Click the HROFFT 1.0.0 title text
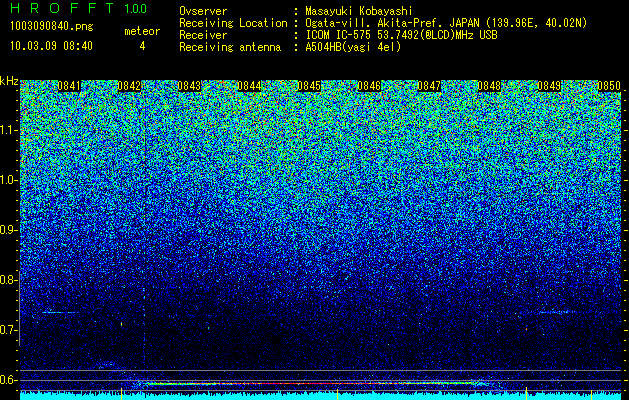Image resolution: width=629 pixels, height=400 pixels. (x=78, y=8)
